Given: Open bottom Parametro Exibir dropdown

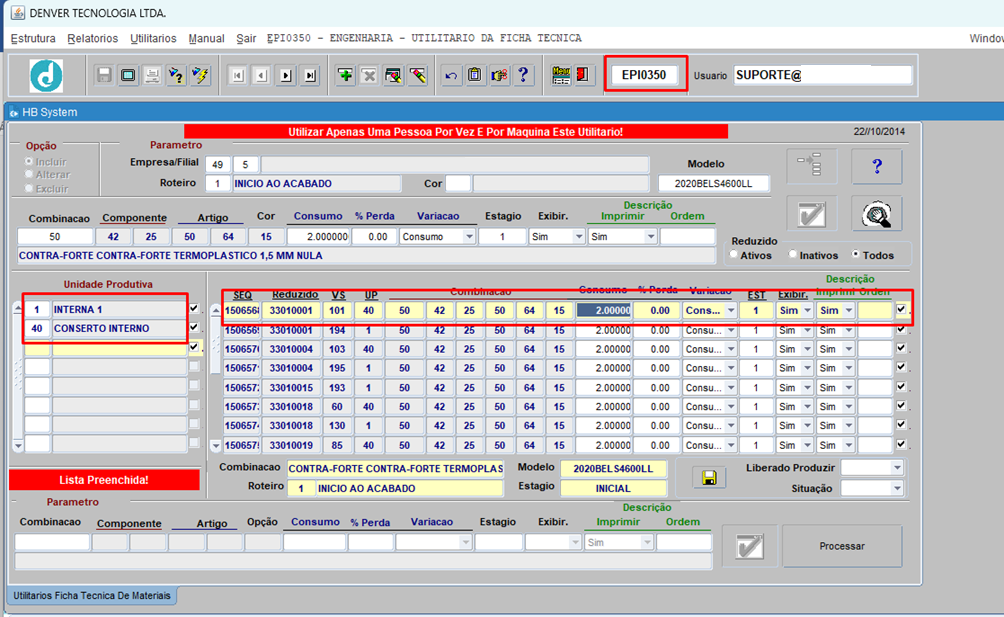Looking at the screenshot, I should coord(574,543).
